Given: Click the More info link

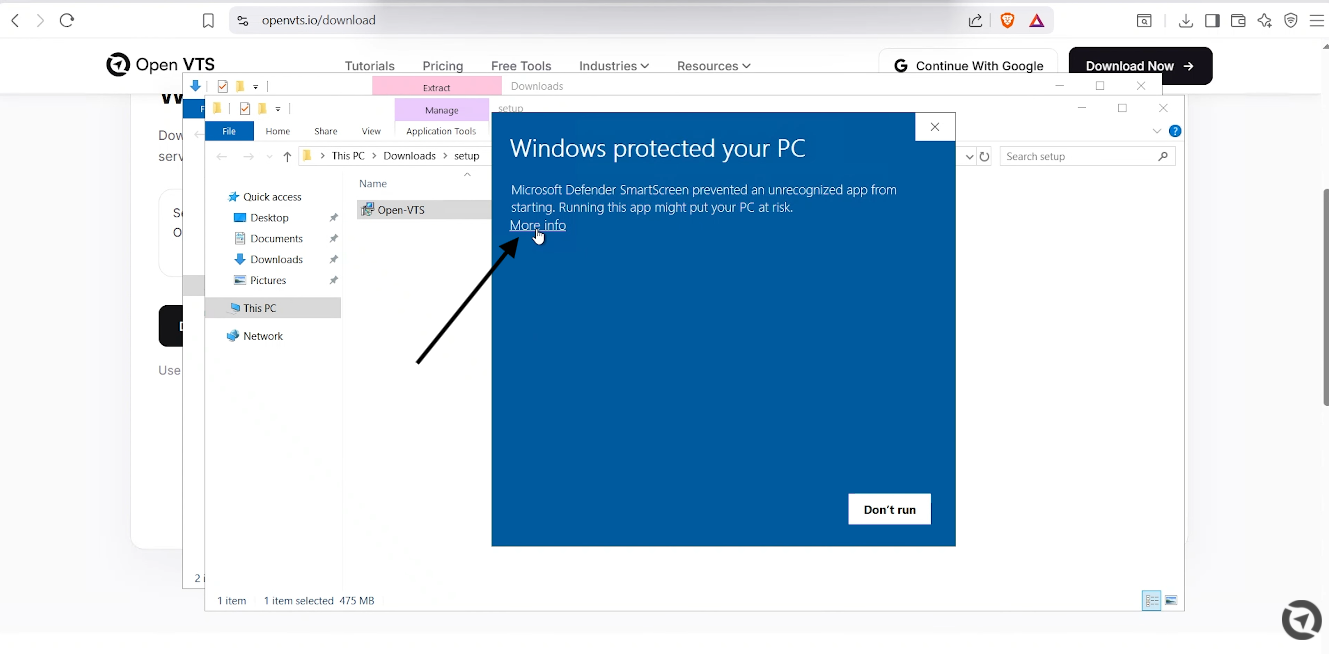Looking at the screenshot, I should [538, 226].
